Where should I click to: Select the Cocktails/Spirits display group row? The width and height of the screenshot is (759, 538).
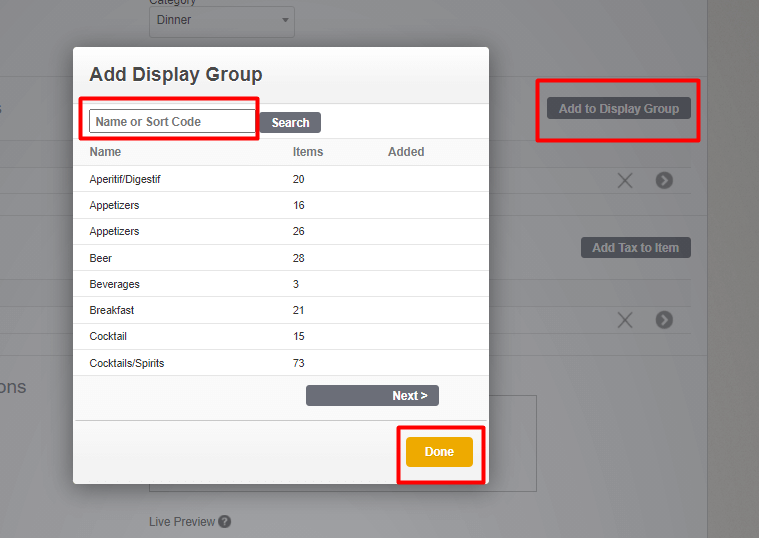pos(127,363)
